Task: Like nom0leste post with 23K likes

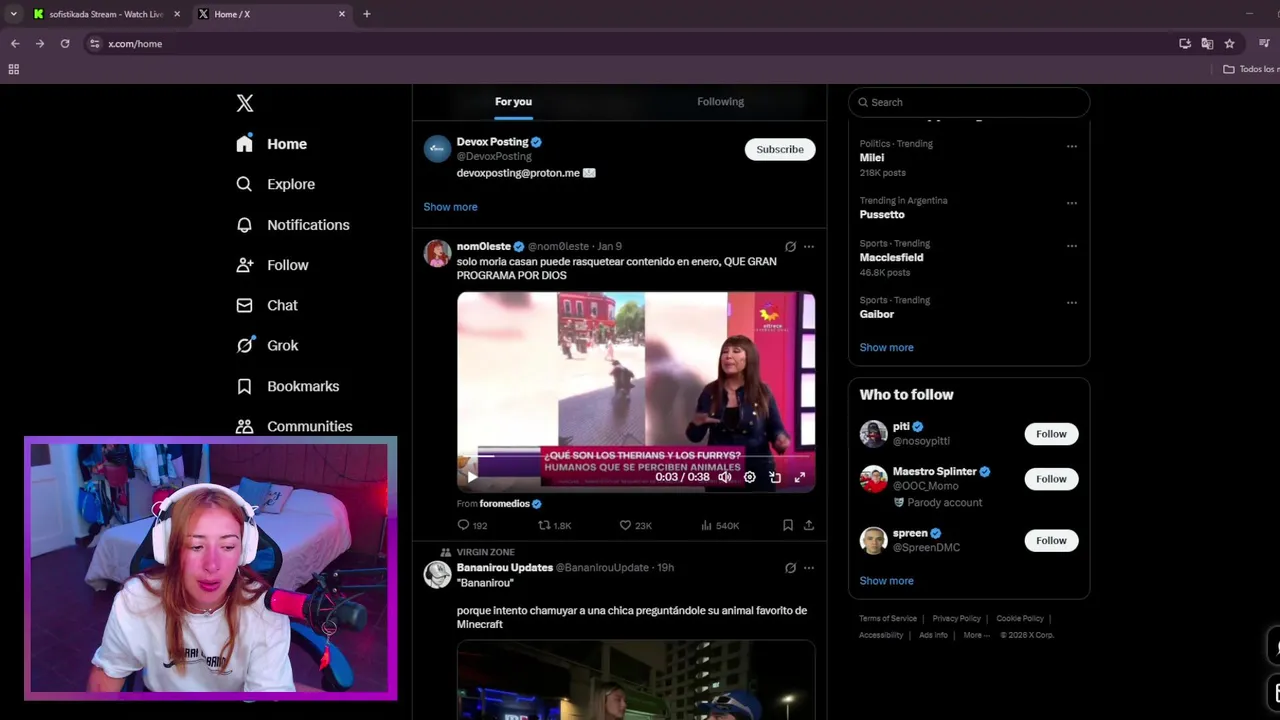Action: (x=635, y=525)
